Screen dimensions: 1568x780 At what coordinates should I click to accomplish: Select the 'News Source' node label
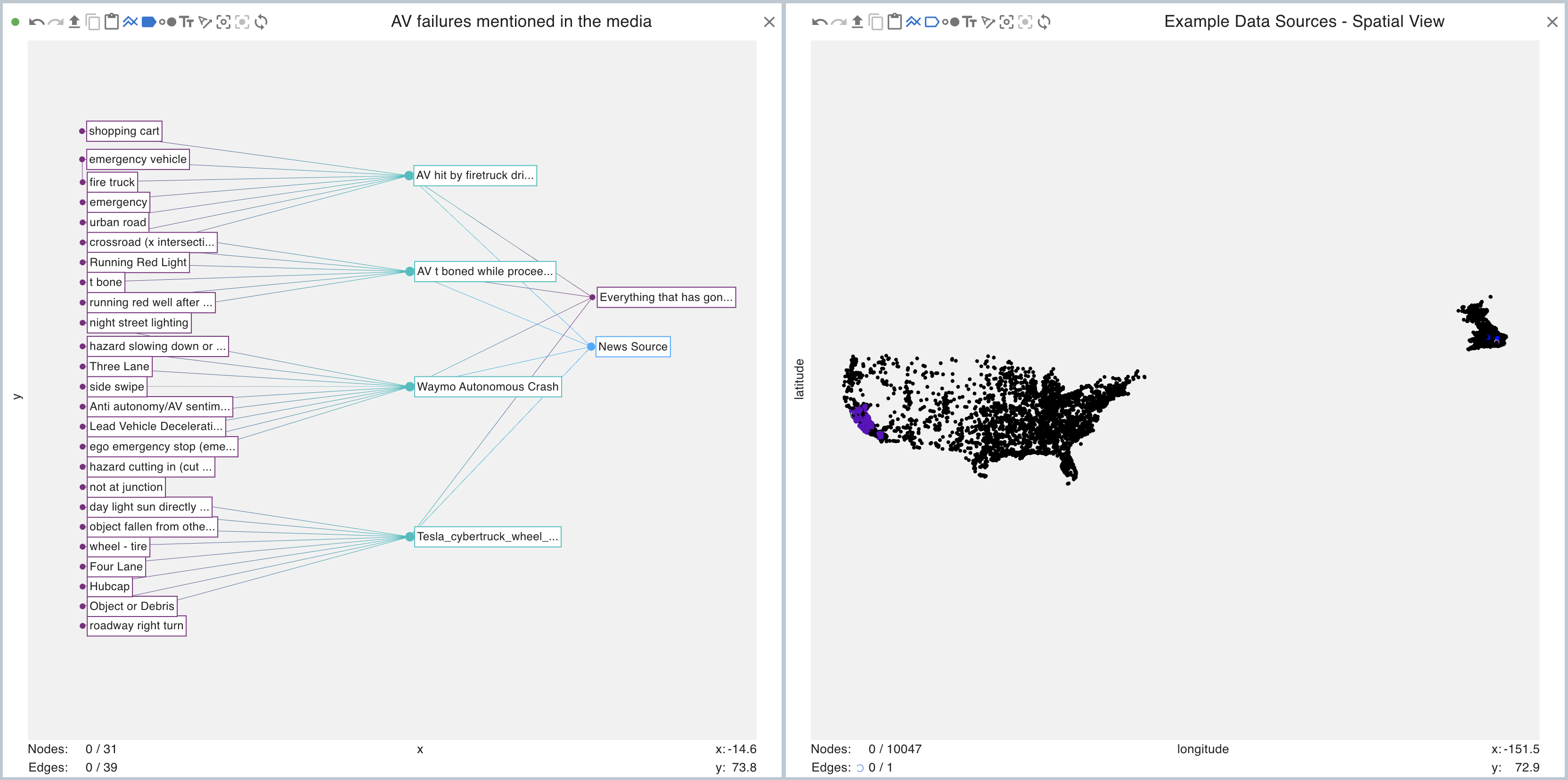tap(632, 347)
